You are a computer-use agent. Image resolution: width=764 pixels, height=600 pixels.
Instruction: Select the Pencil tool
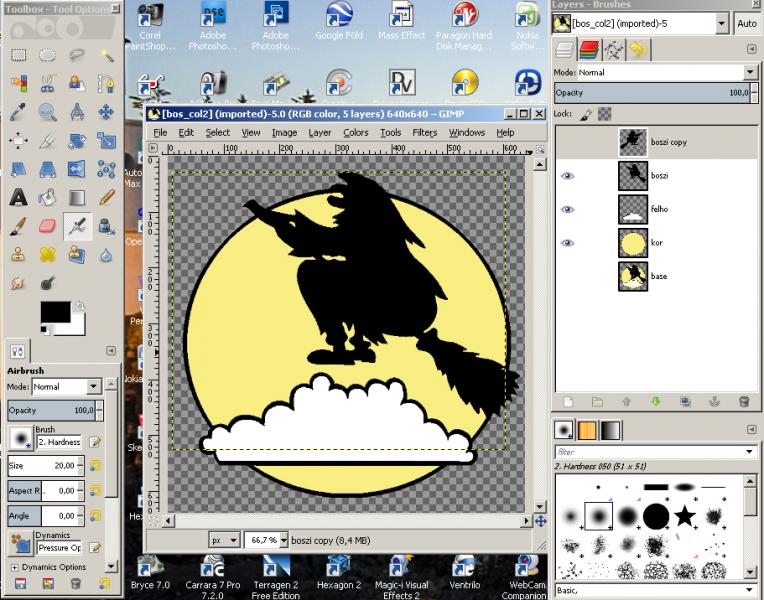[x=106, y=197]
